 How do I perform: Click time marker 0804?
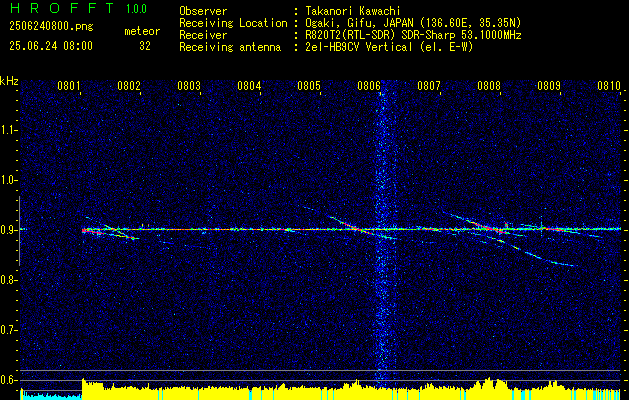pyautogui.click(x=249, y=85)
